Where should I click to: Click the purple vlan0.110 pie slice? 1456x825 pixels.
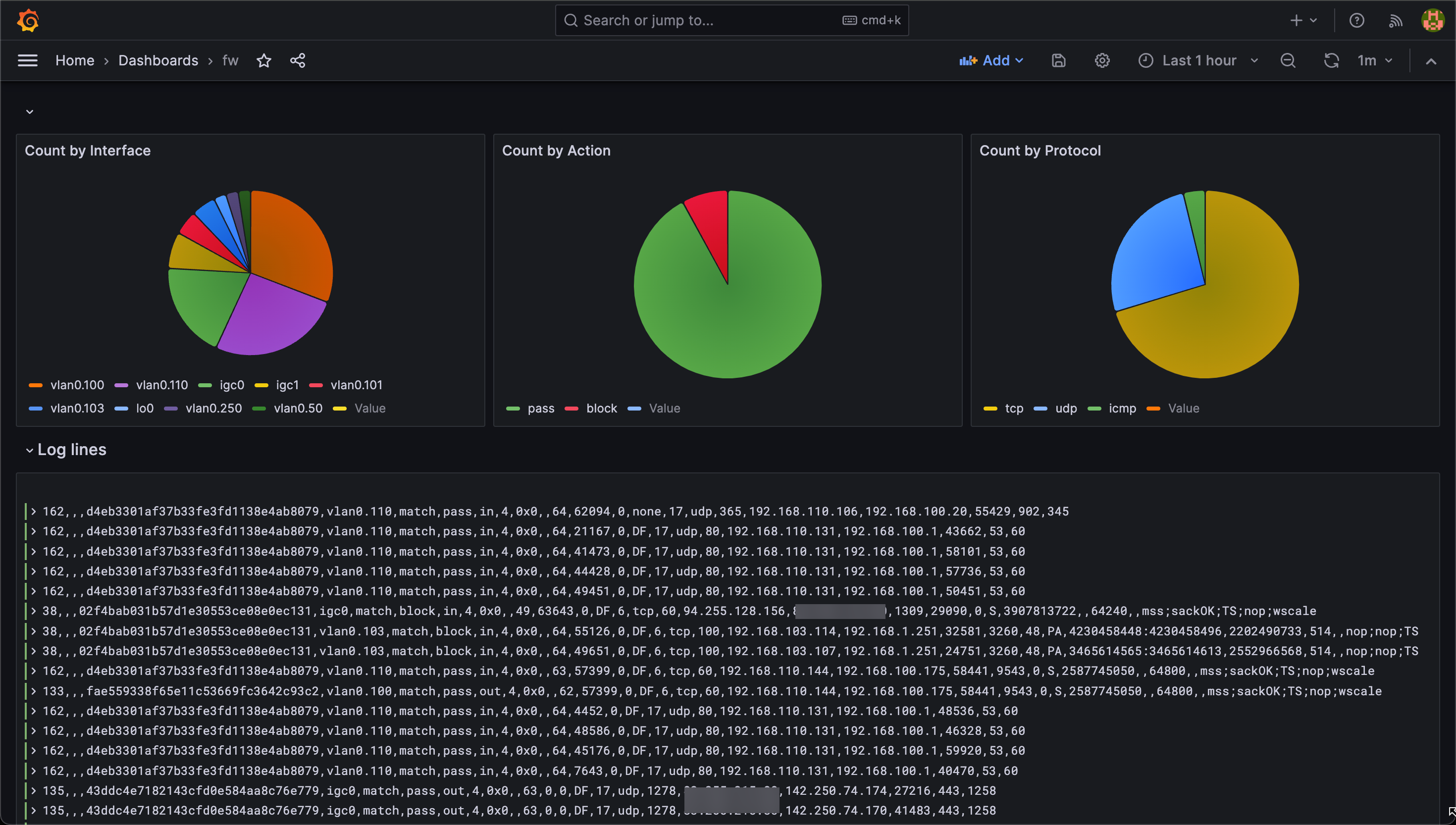pos(272,317)
